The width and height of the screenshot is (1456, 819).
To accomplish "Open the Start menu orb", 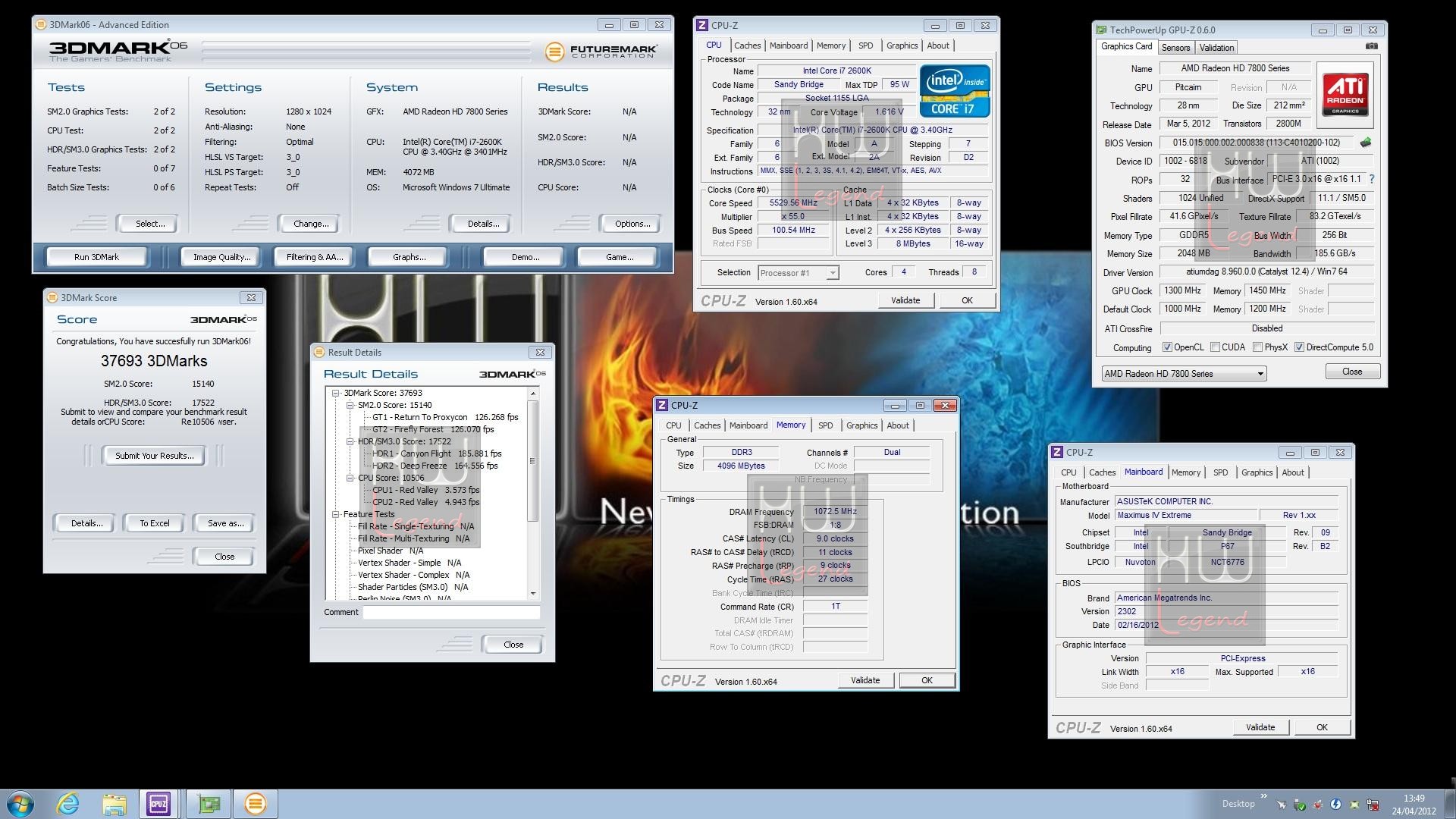I will tap(20, 804).
